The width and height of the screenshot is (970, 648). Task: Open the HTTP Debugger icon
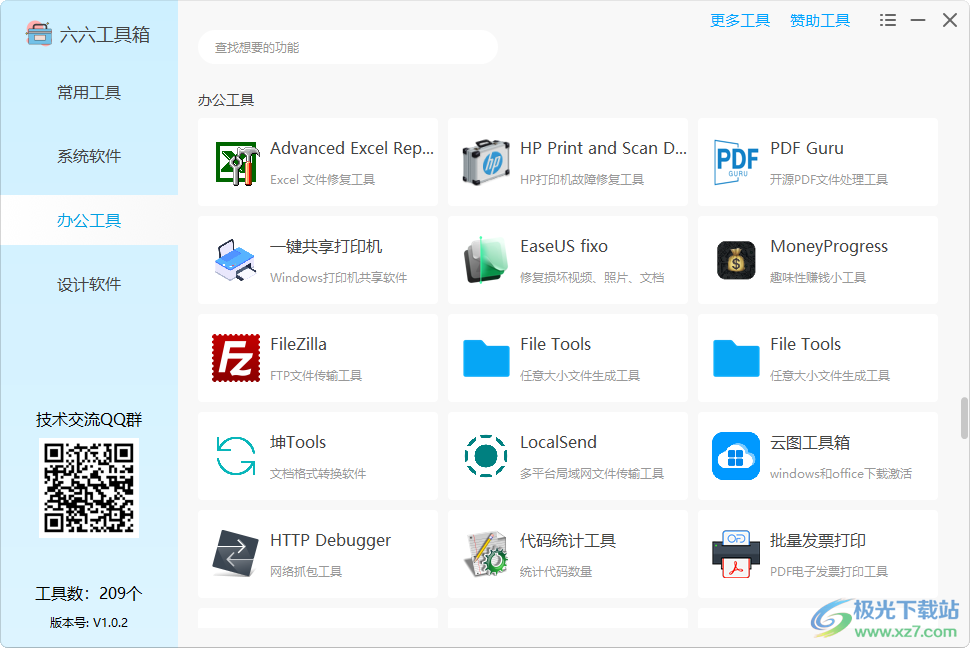236,554
